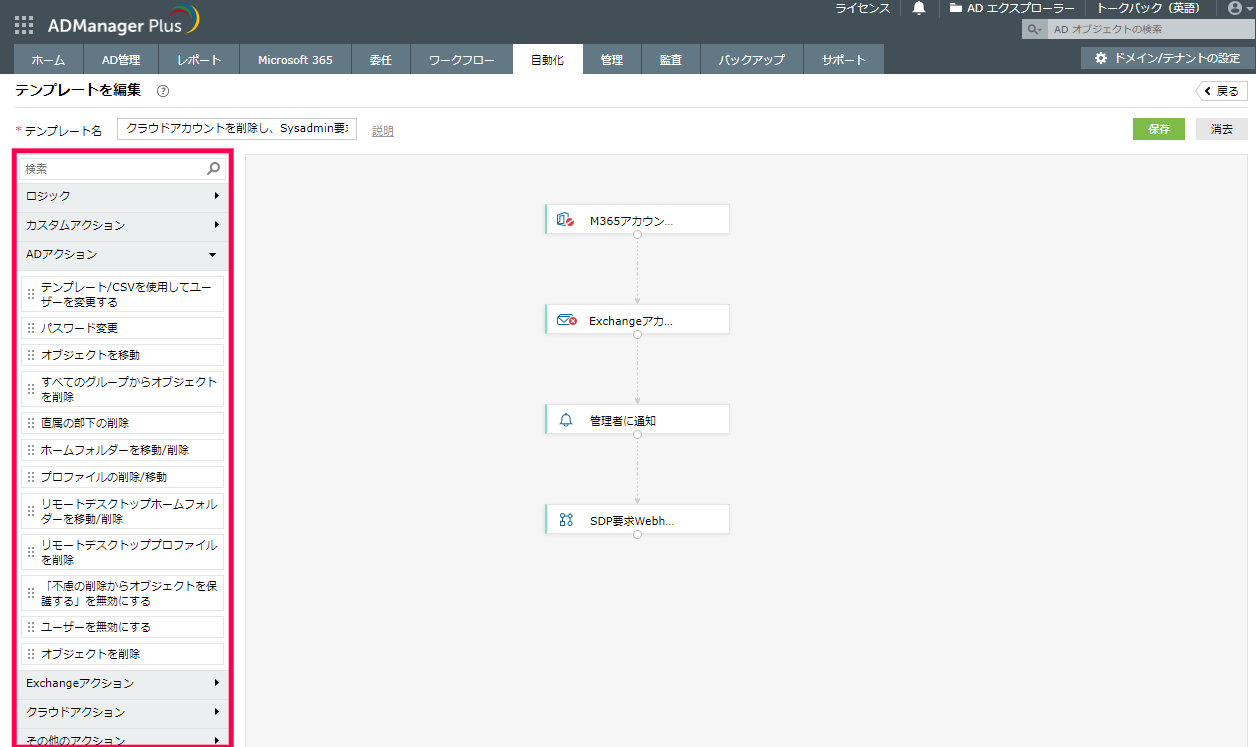
Task: Click the webhook icon on SDP要求Webh node
Action: coord(566,520)
